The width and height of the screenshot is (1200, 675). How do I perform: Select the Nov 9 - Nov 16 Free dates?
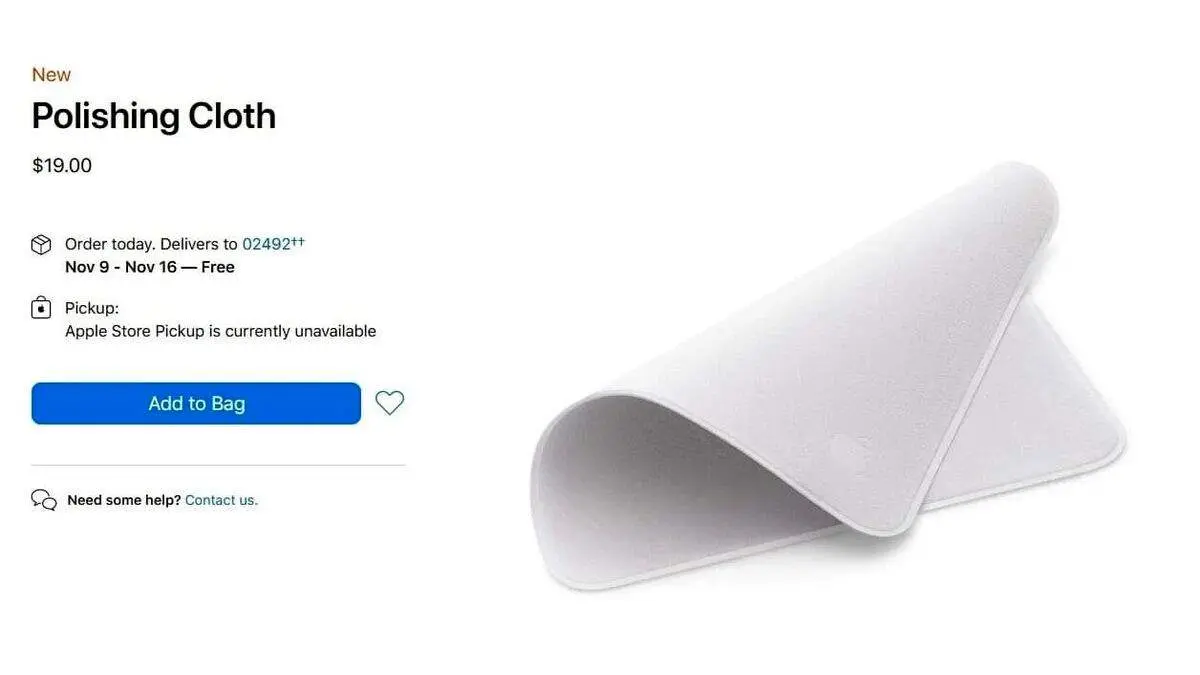[x=150, y=267]
